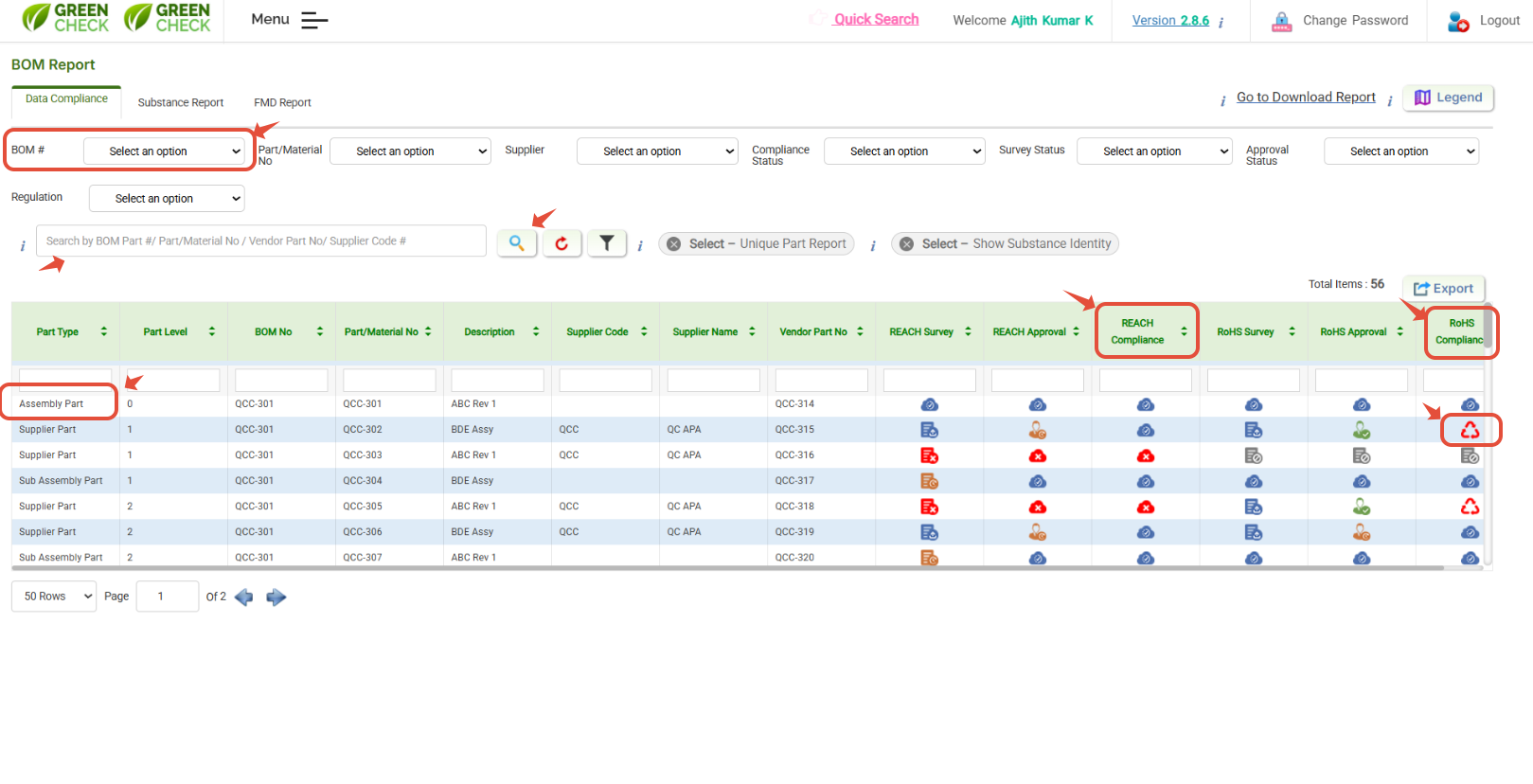Open the hamburger Menu icon
Image resolution: width=1533 pixels, height=784 pixels.
(314, 20)
